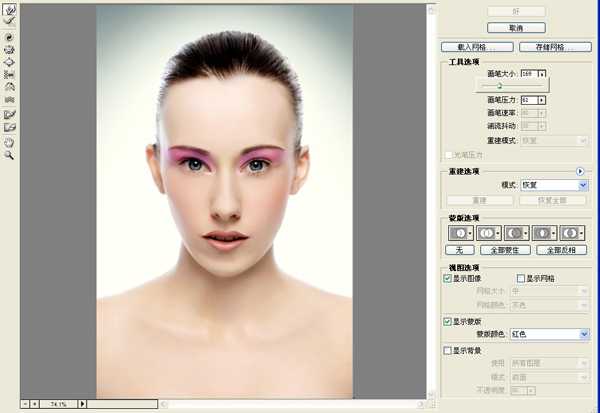The height and width of the screenshot is (413, 600).
Task: Click the zoom out minus button
Action: tap(25, 404)
